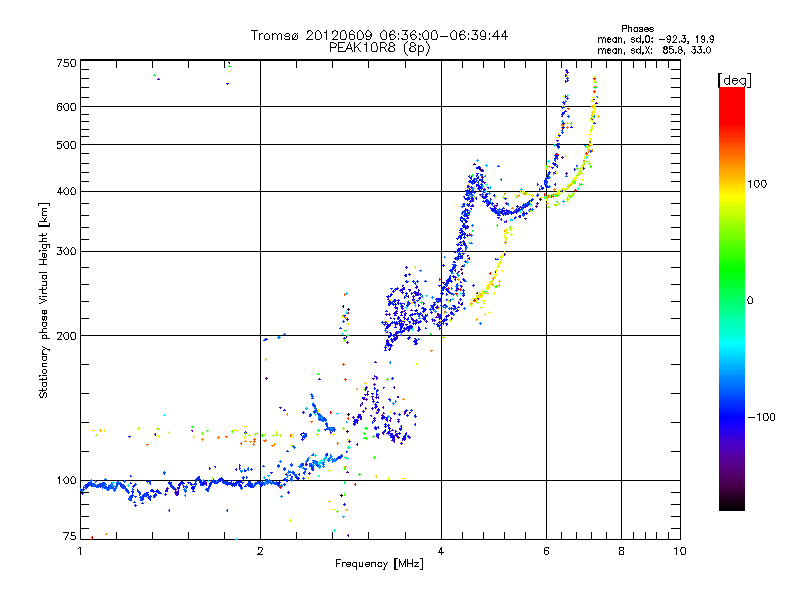800x600 pixels.
Task: Click the x-axis tick label '2'
Action: coord(260,551)
